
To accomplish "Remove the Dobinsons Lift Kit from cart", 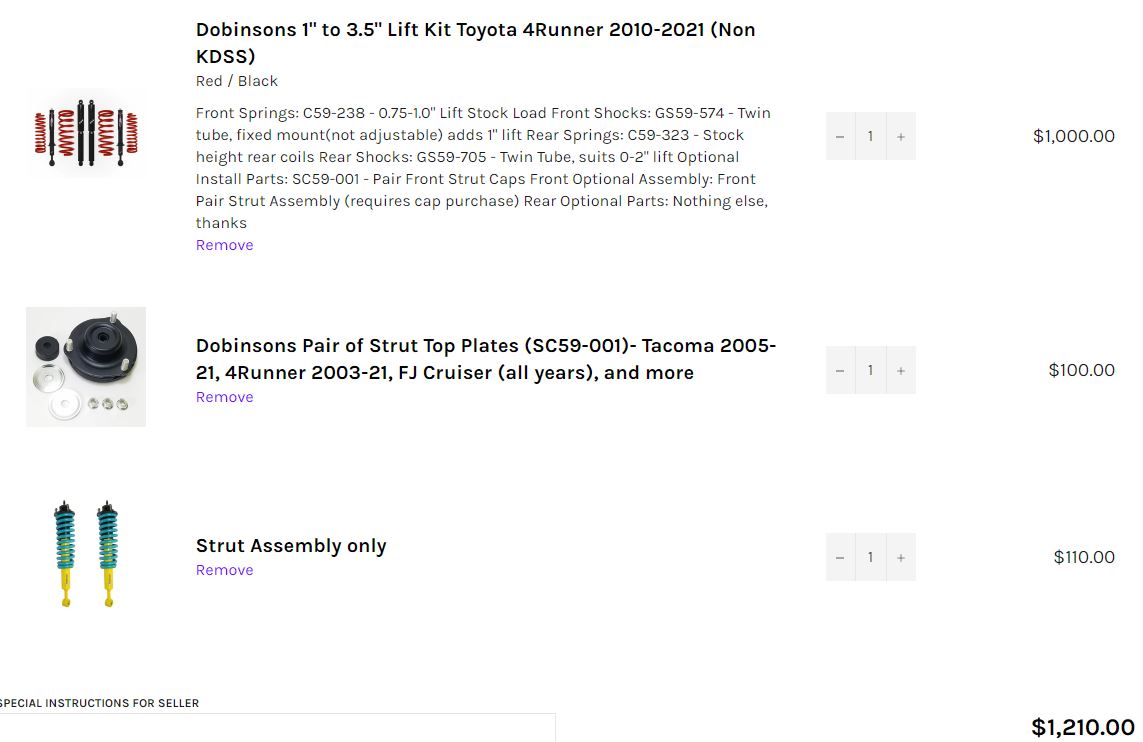I will 225,245.
